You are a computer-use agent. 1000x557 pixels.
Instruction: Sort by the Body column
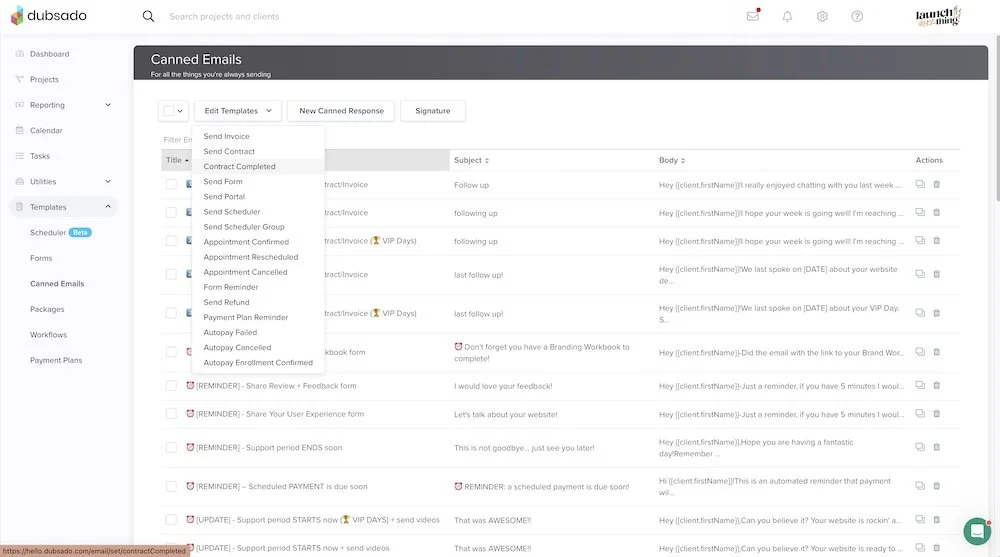(x=672, y=160)
